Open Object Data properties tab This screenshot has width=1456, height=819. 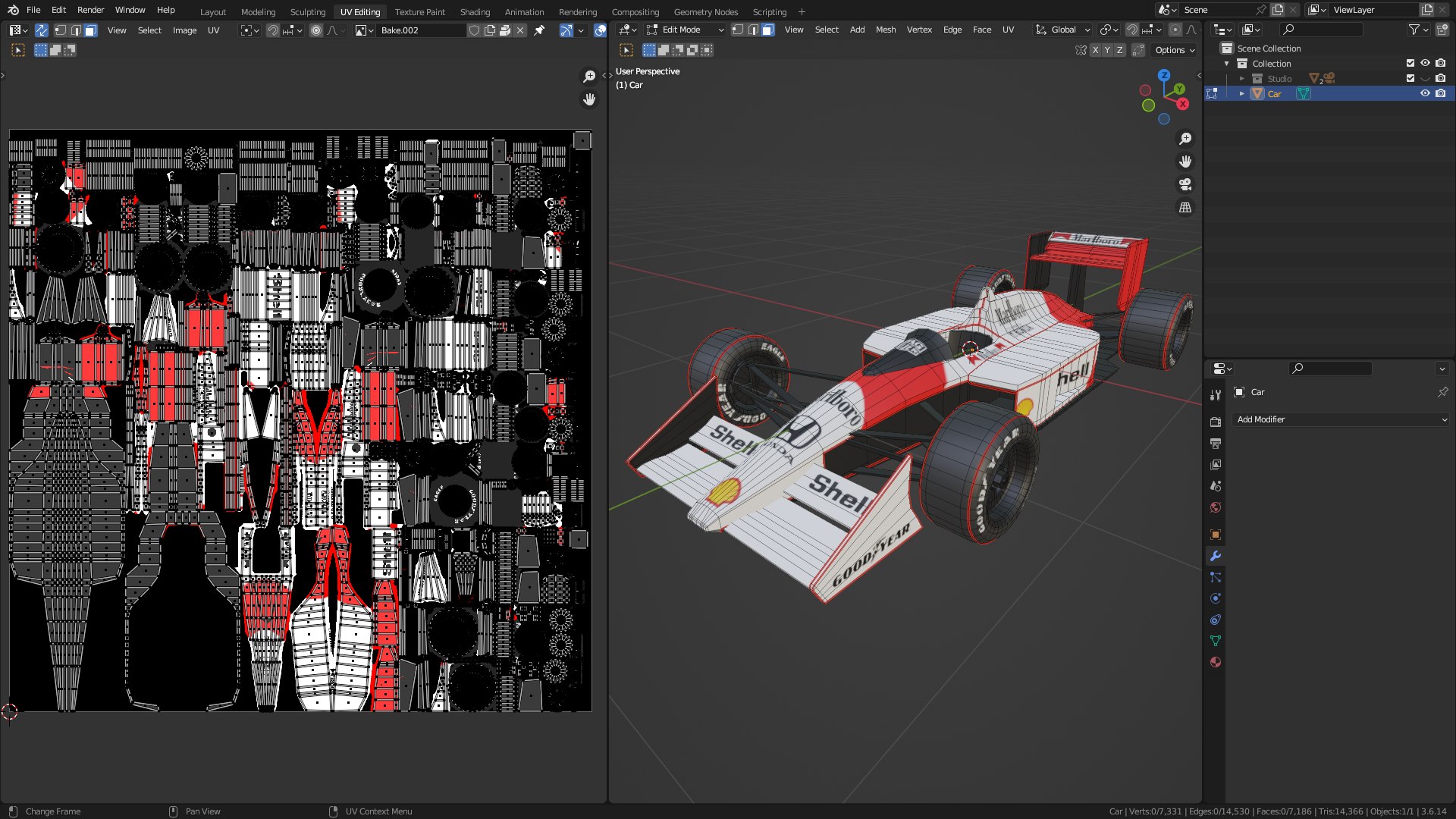[1216, 641]
